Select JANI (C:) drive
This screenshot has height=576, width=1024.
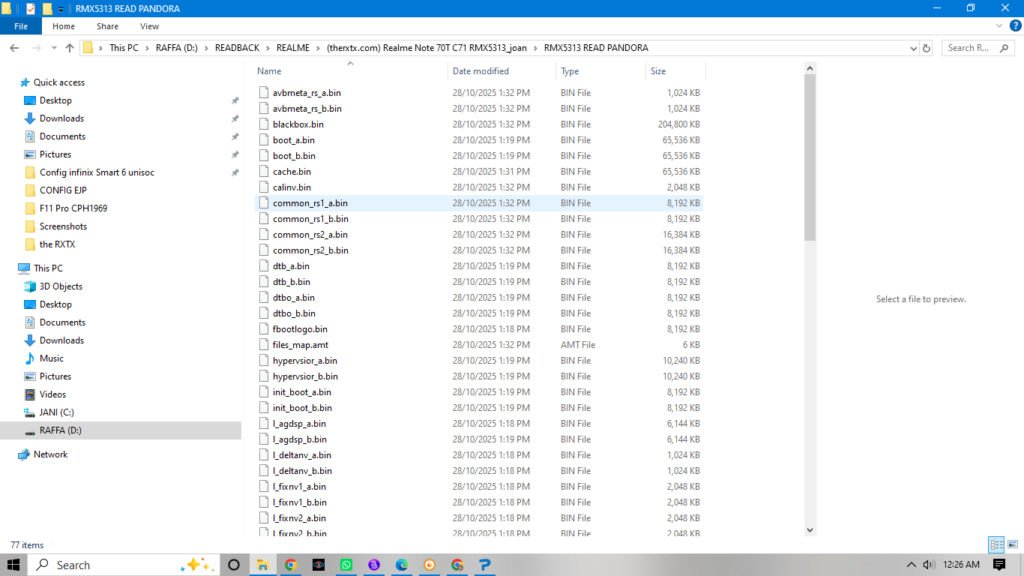pos(56,412)
